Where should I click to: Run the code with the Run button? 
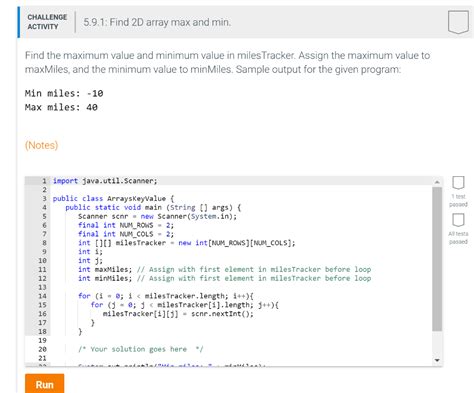[x=44, y=384]
